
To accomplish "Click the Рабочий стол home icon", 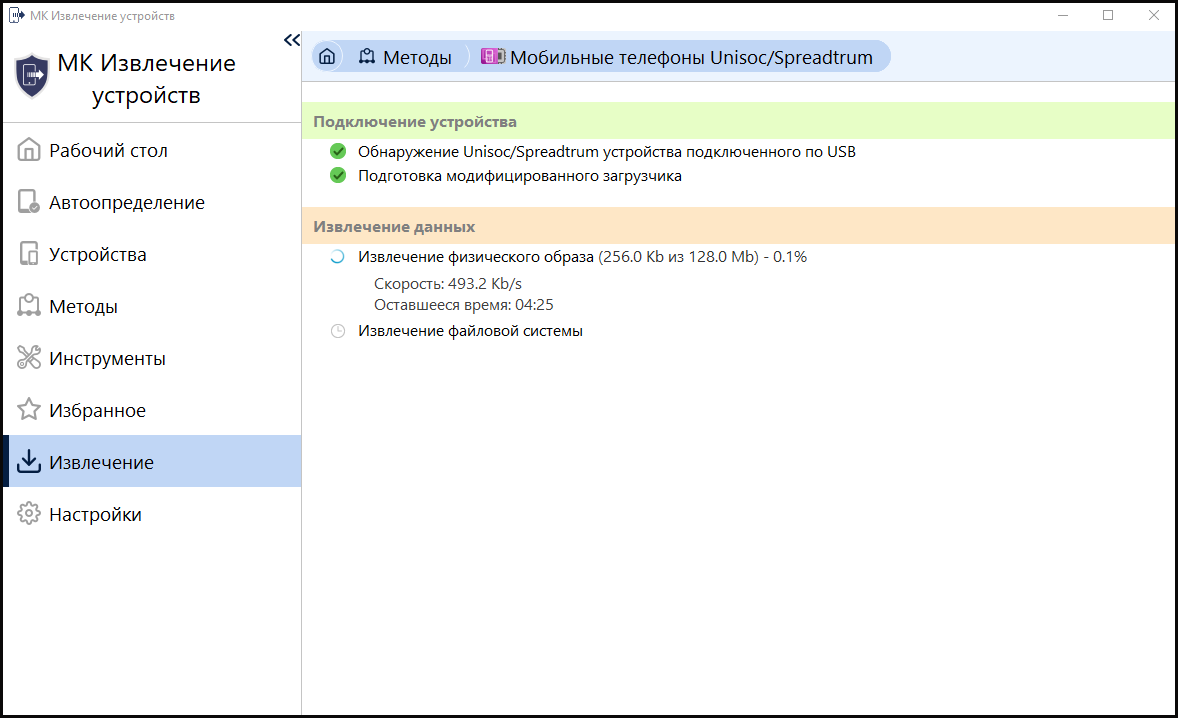I will click(x=29, y=151).
